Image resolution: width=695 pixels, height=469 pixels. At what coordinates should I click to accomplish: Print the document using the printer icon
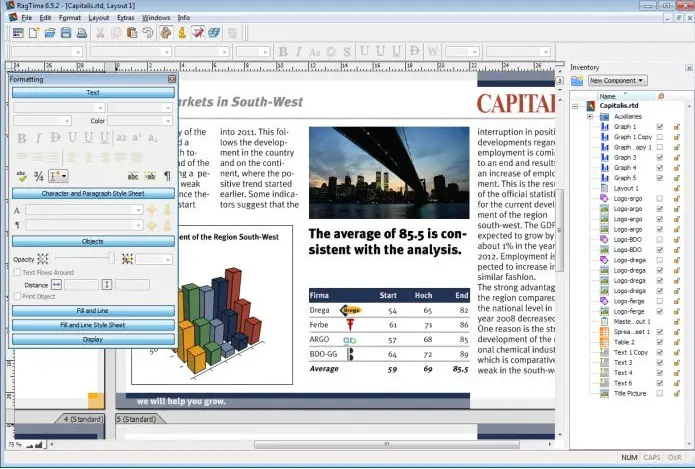coord(82,33)
